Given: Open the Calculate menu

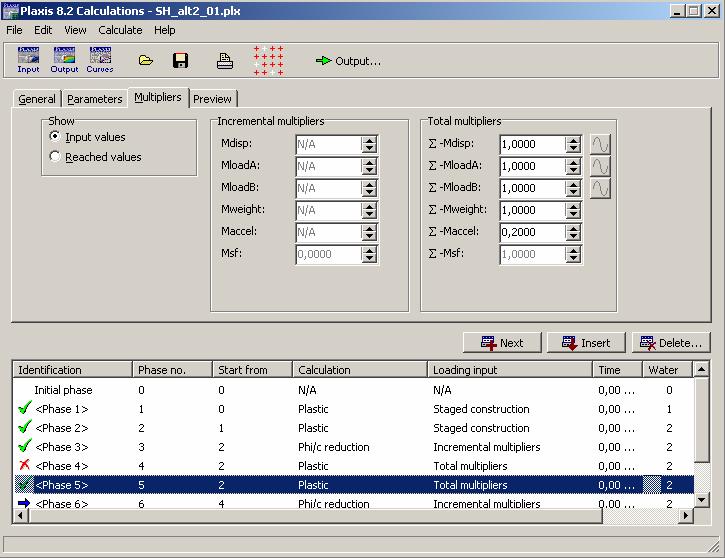Looking at the screenshot, I should point(120,30).
